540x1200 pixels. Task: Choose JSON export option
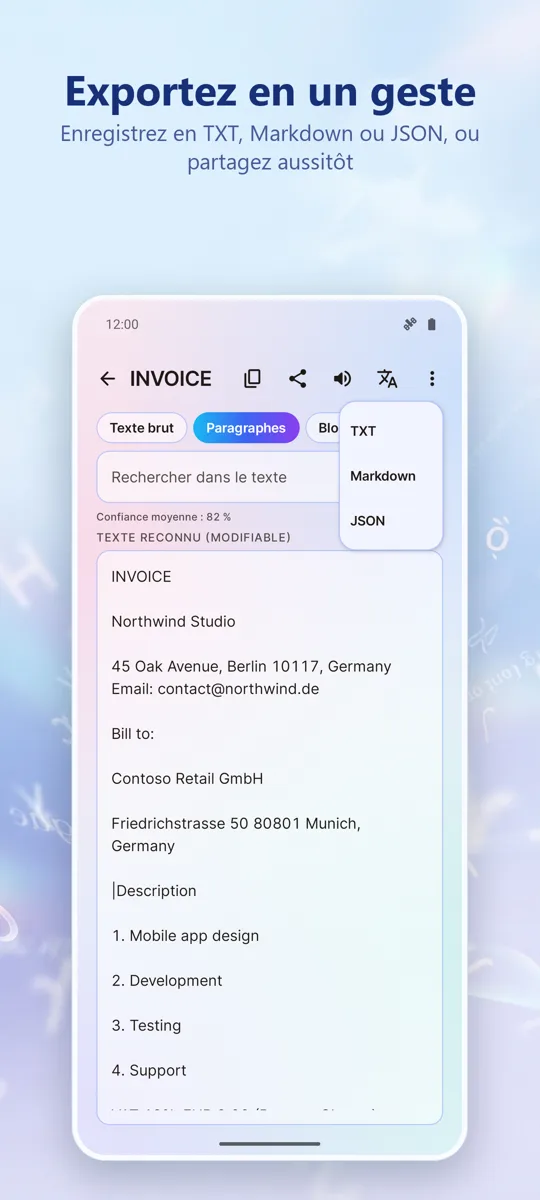click(x=391, y=521)
